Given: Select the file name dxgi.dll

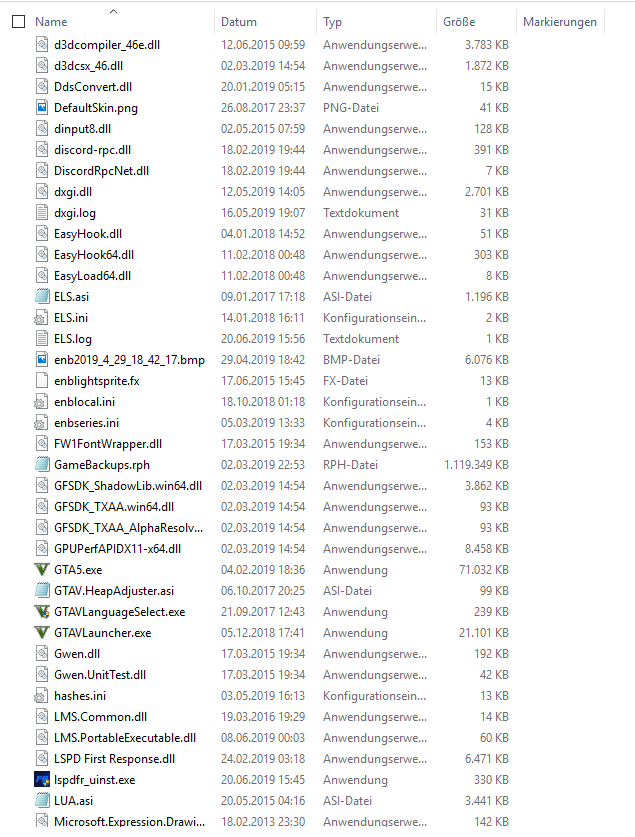Looking at the screenshot, I should pyautogui.click(x=73, y=192).
